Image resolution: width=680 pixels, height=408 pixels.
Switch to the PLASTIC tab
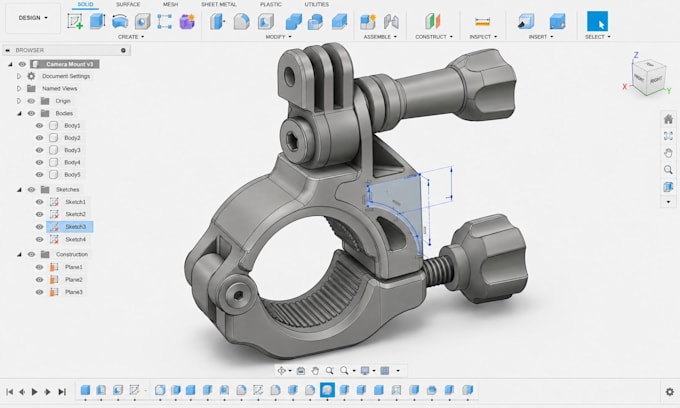(x=271, y=4)
